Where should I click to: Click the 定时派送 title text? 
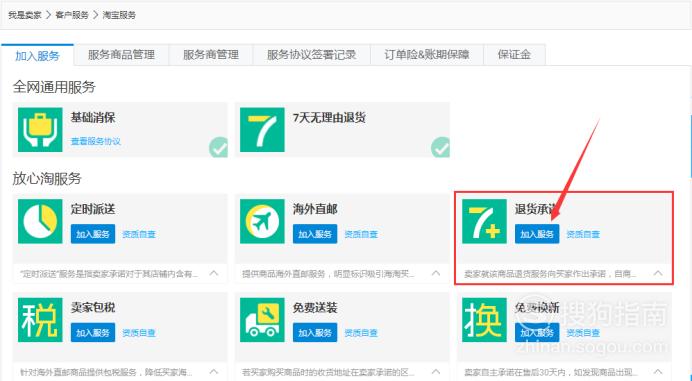click(x=93, y=209)
